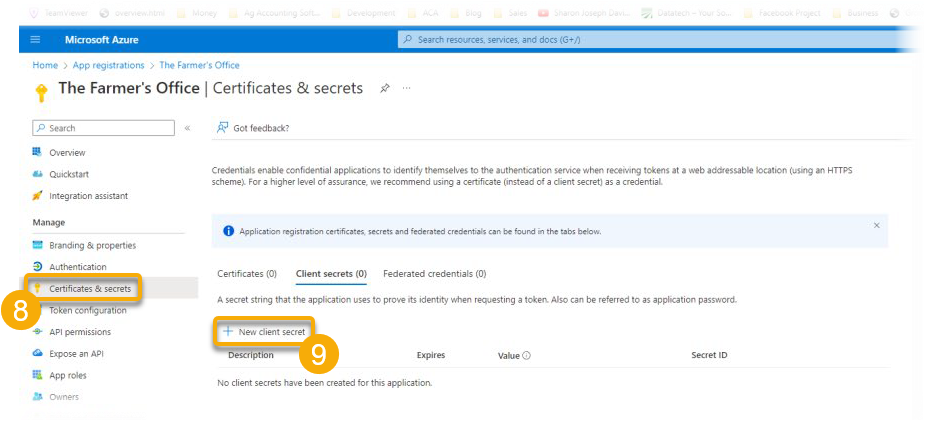Open Integration assistant rocket icon

(x=38, y=196)
